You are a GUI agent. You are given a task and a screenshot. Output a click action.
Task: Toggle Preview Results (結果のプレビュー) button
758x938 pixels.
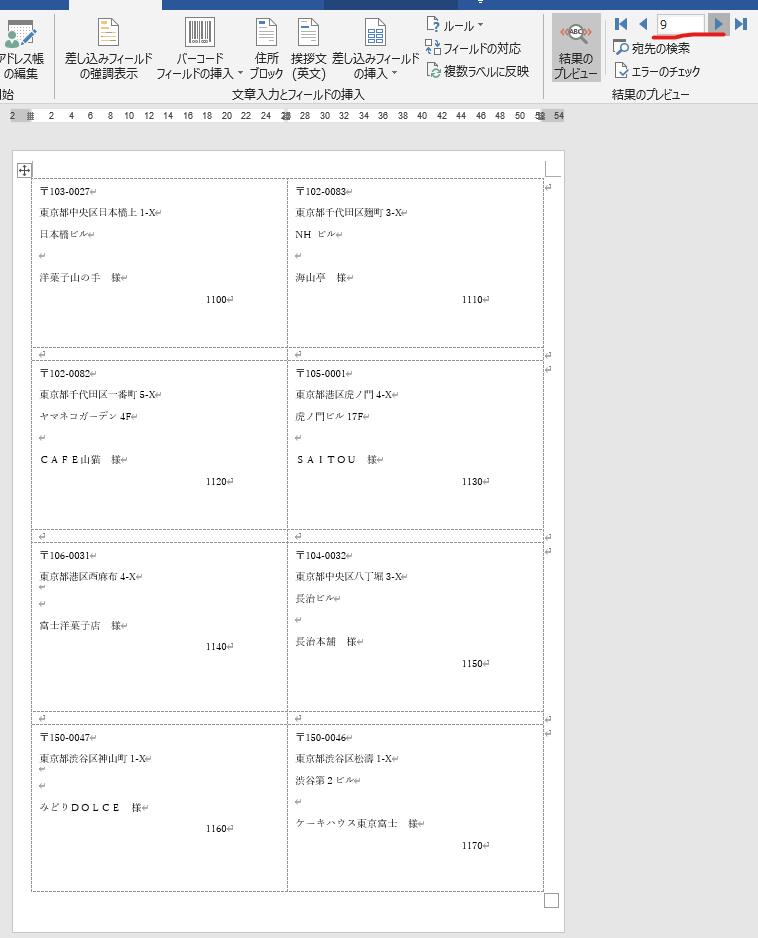(x=576, y=48)
